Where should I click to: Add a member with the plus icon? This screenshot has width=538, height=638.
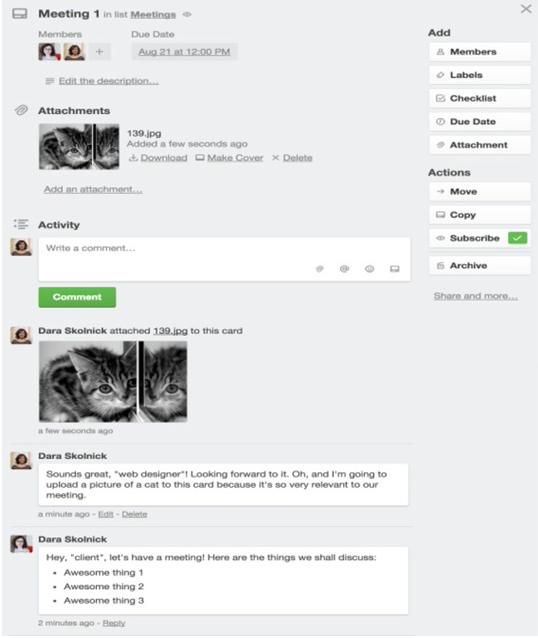point(100,52)
